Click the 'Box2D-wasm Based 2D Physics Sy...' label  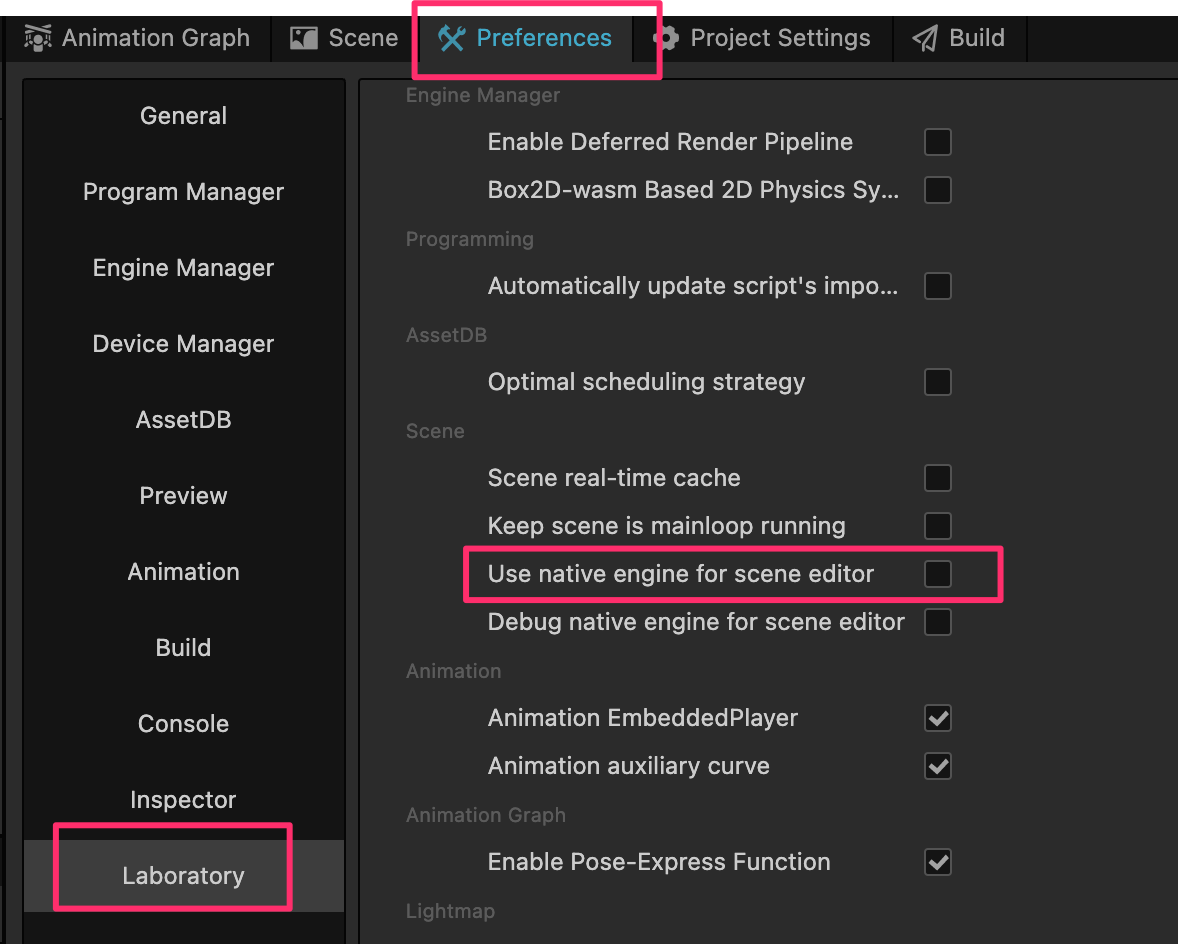[693, 190]
